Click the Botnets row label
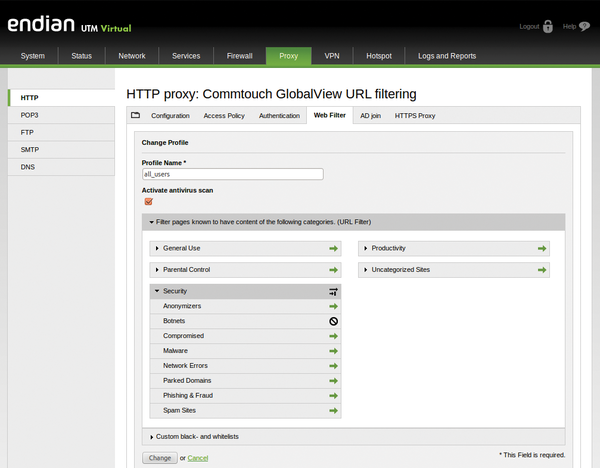This screenshot has width=600, height=468. point(174,321)
